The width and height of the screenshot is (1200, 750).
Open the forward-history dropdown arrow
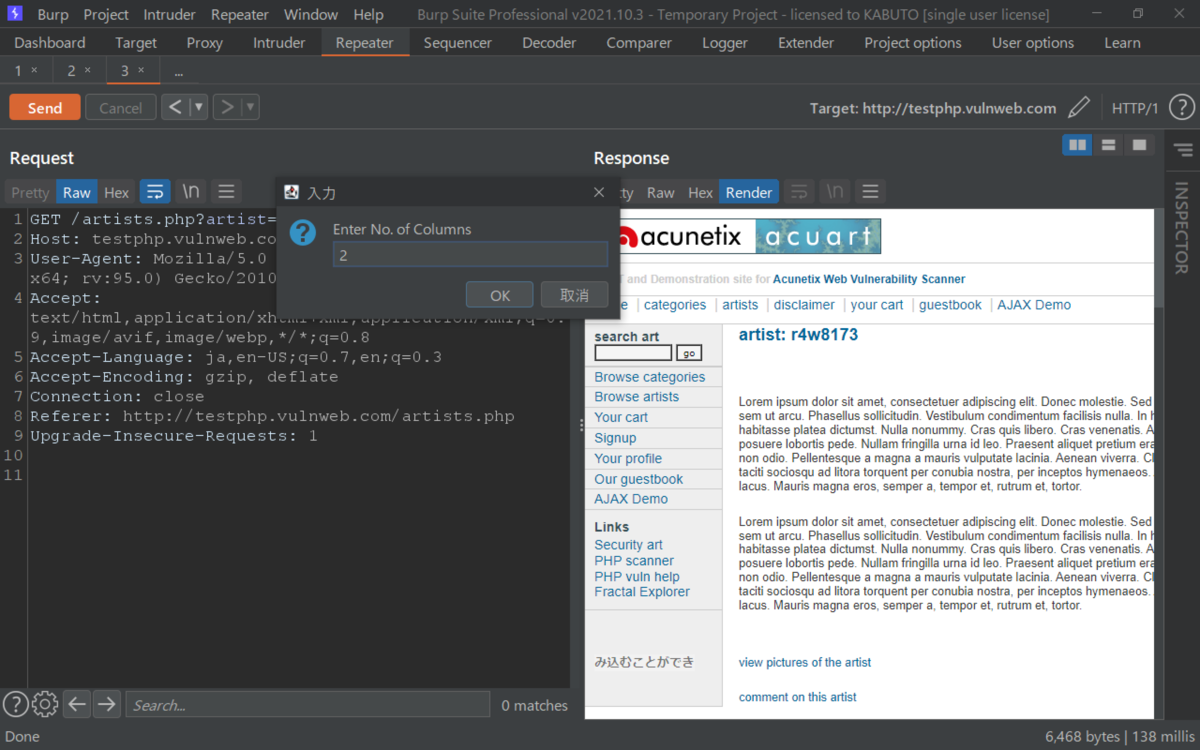(x=250, y=107)
